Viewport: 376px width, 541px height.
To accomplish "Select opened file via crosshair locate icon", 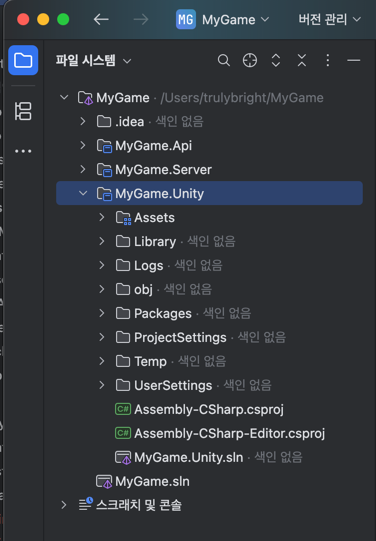I will click(x=250, y=60).
